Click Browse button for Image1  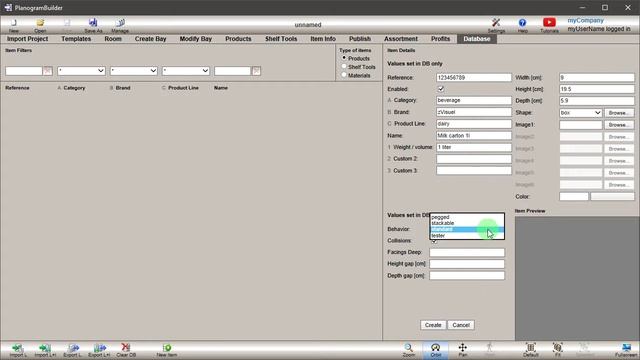[x=619, y=124]
